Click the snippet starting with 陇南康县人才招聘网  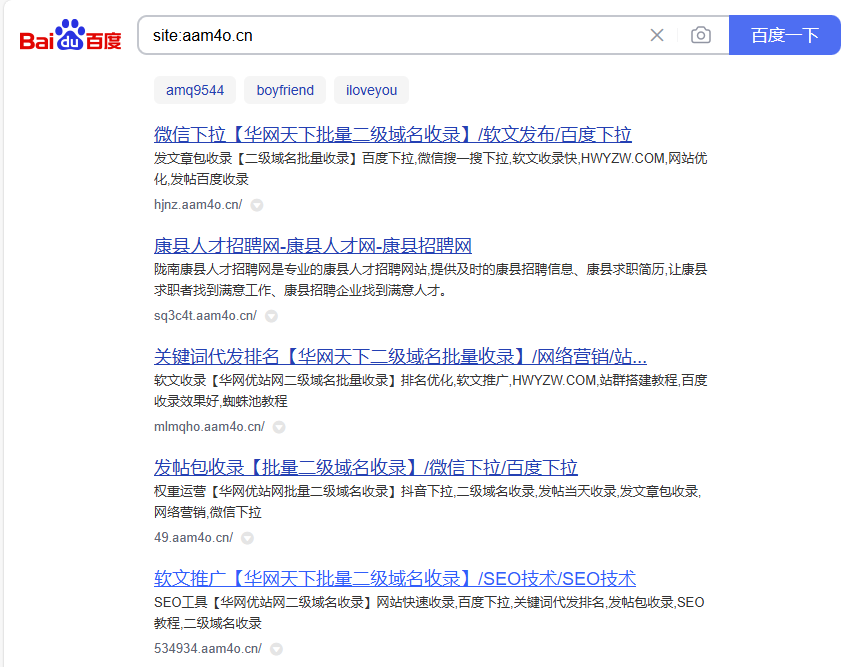coord(430,280)
